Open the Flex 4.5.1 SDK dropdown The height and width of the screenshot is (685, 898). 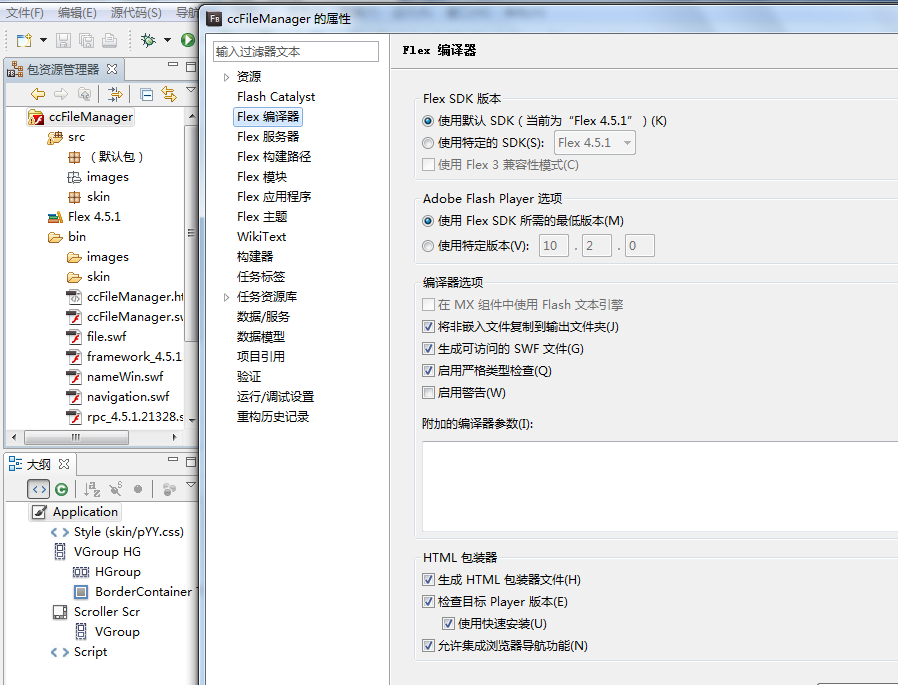[594, 143]
